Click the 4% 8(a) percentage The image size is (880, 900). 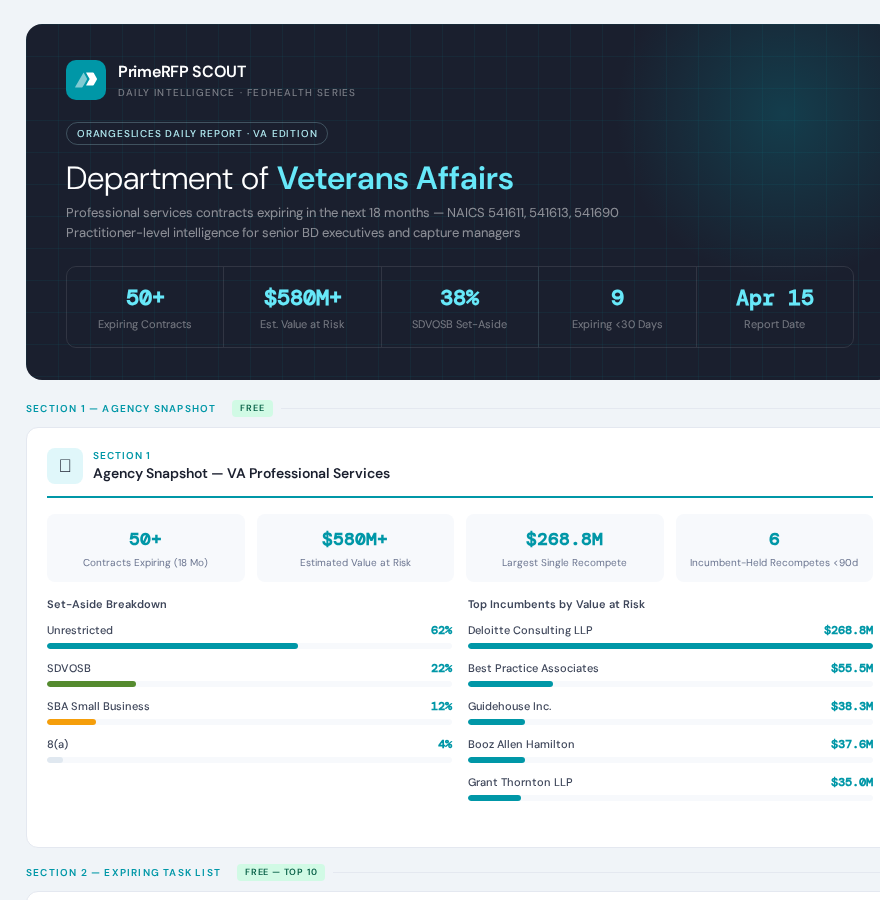445,744
